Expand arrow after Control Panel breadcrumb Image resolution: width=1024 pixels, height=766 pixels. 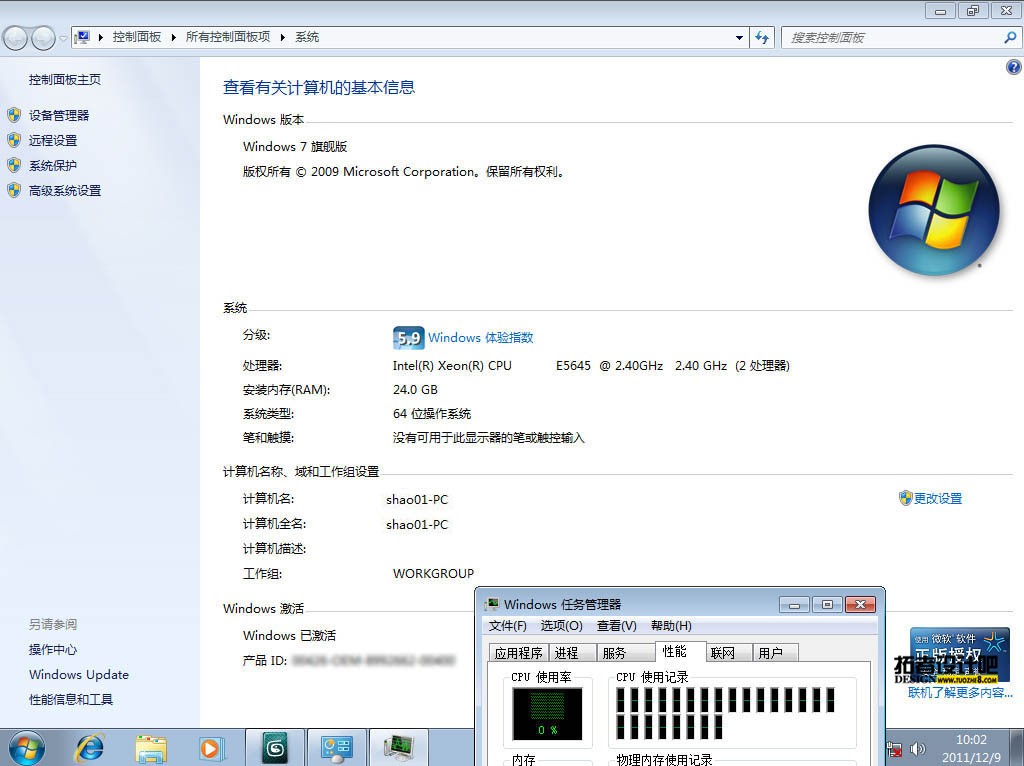click(174, 37)
